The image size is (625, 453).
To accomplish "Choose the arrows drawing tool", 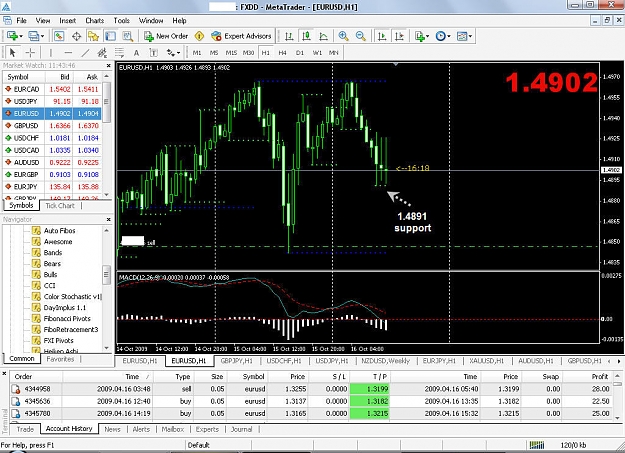I will tap(171, 53).
